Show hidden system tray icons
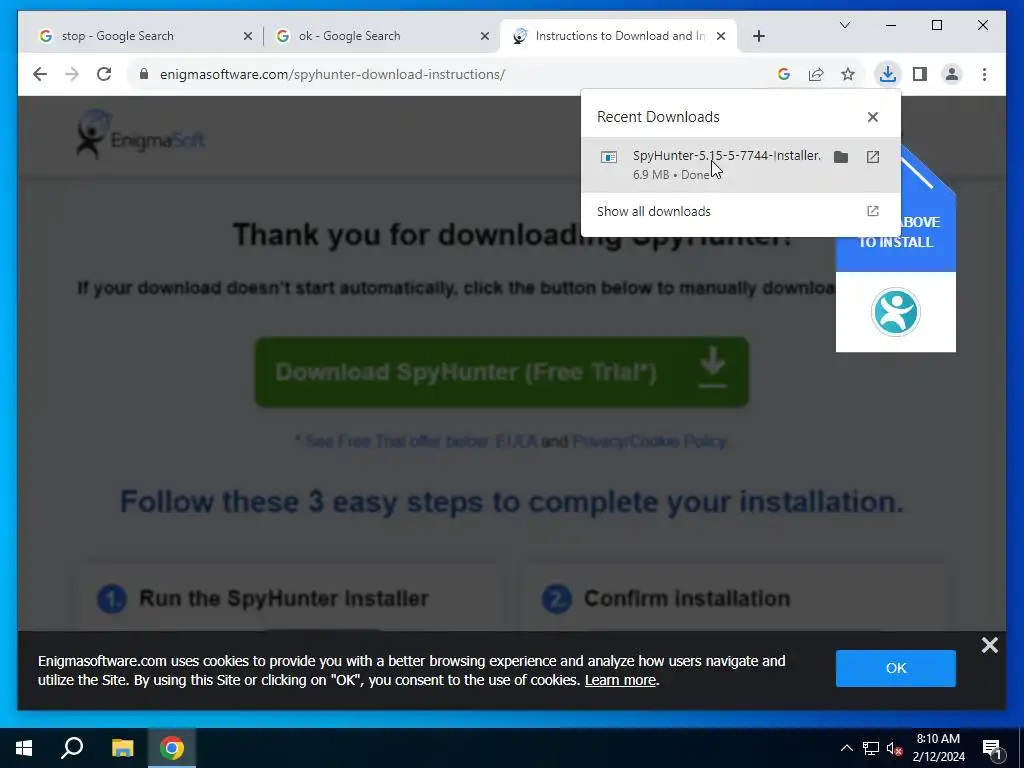Image resolution: width=1024 pixels, height=768 pixels. pos(846,748)
